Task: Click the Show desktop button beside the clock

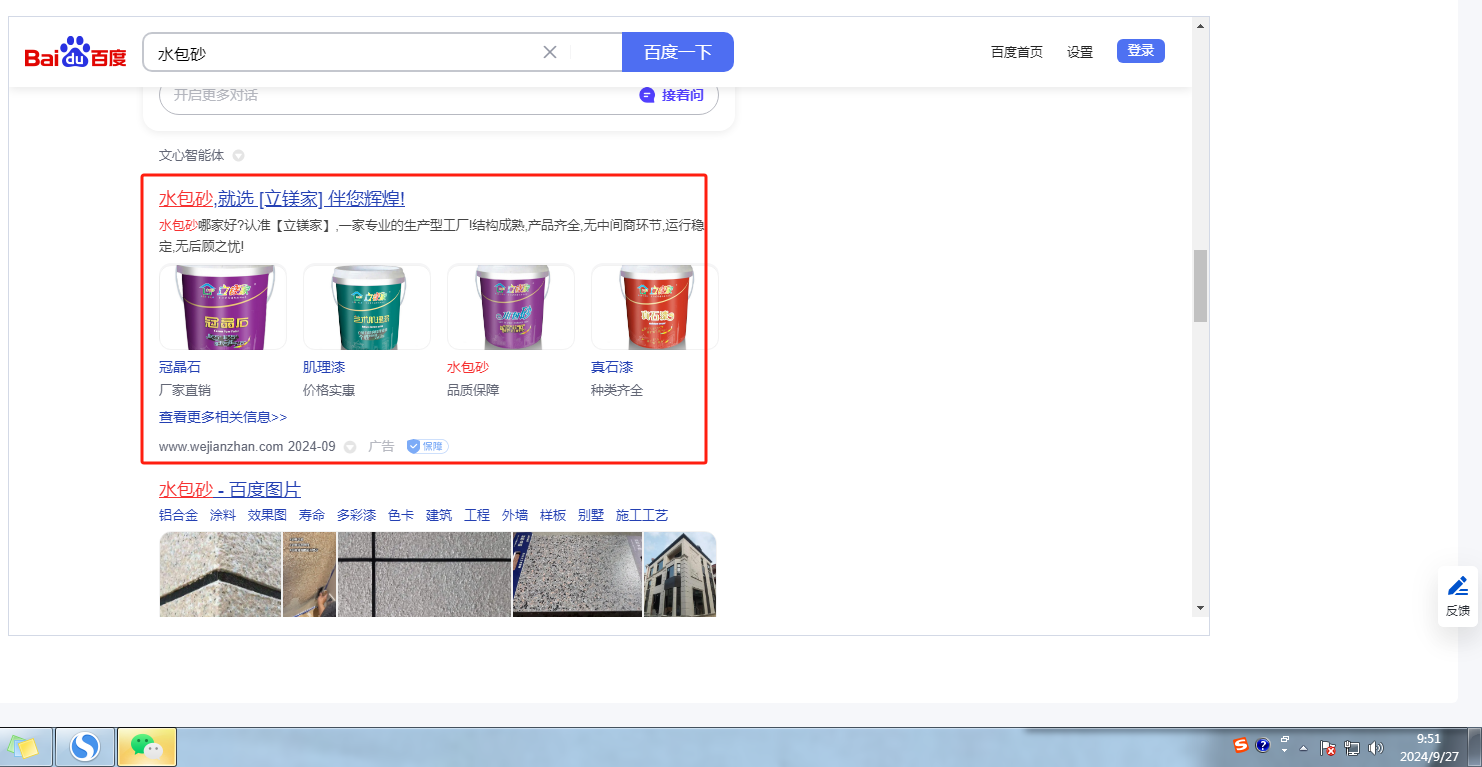Action: point(1476,747)
